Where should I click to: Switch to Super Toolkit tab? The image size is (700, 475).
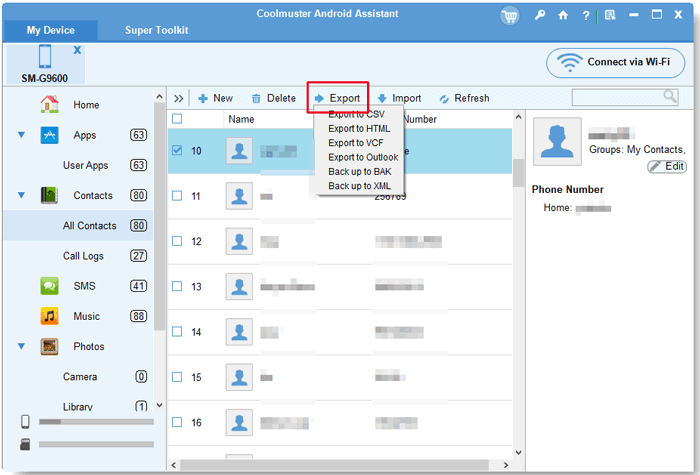coord(156,30)
